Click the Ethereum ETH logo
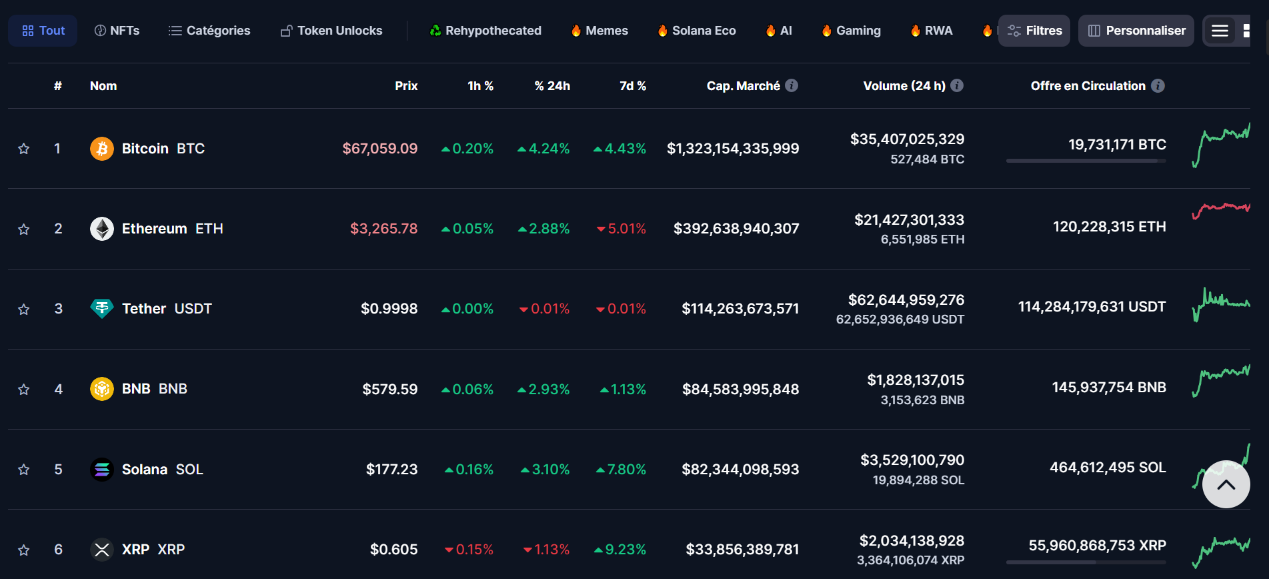 point(101,228)
